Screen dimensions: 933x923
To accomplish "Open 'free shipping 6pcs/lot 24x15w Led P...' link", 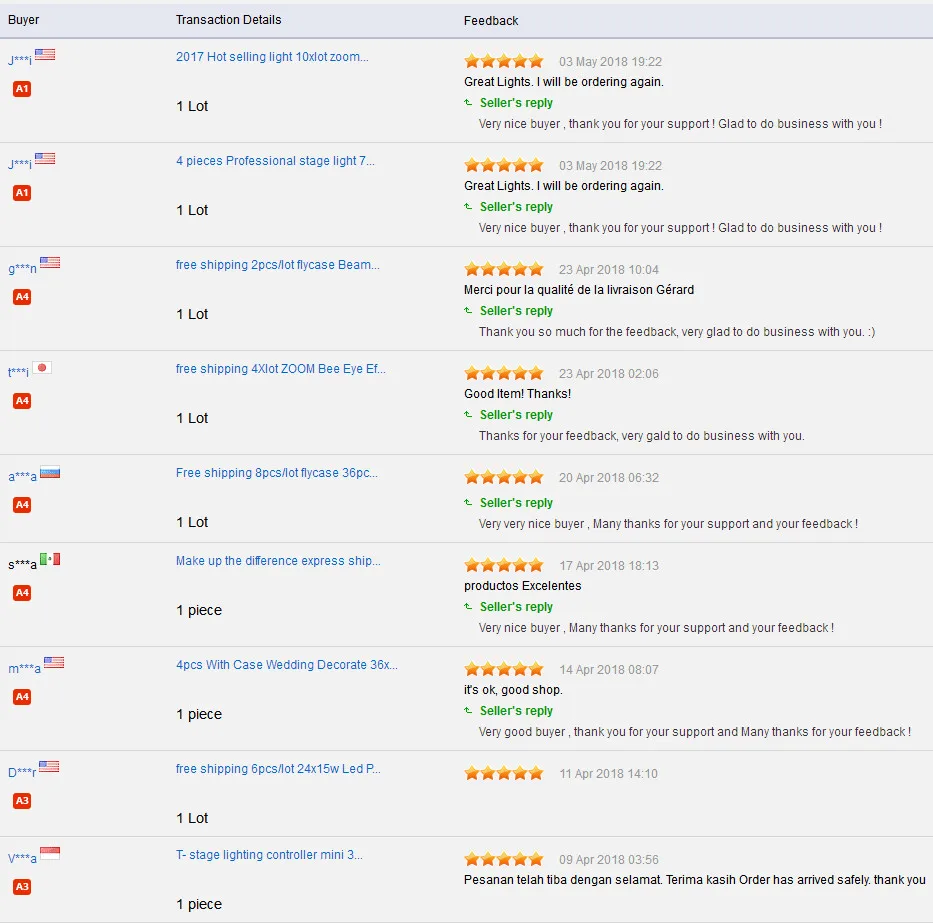I will point(278,769).
